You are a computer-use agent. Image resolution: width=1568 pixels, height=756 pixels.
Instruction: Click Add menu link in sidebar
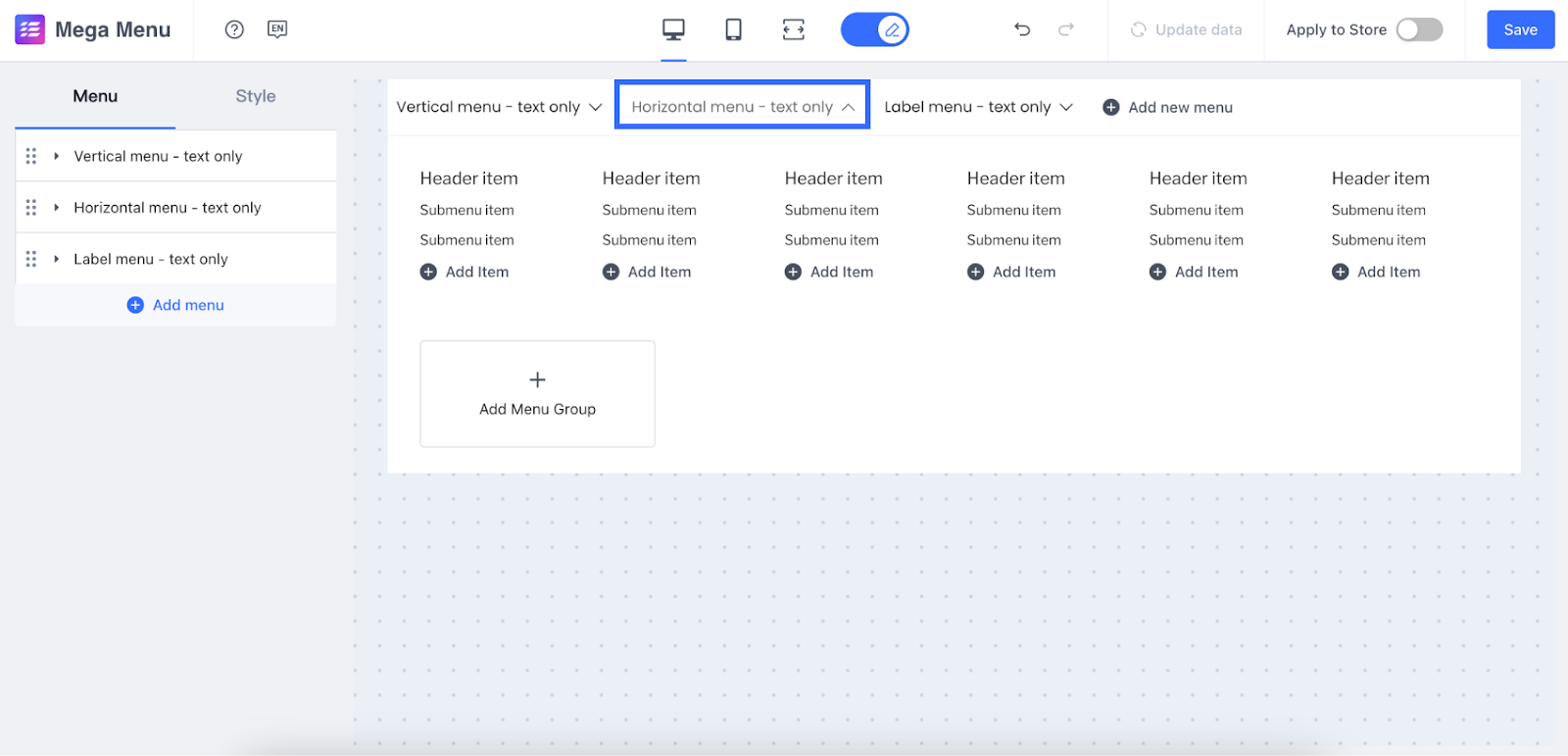point(176,305)
